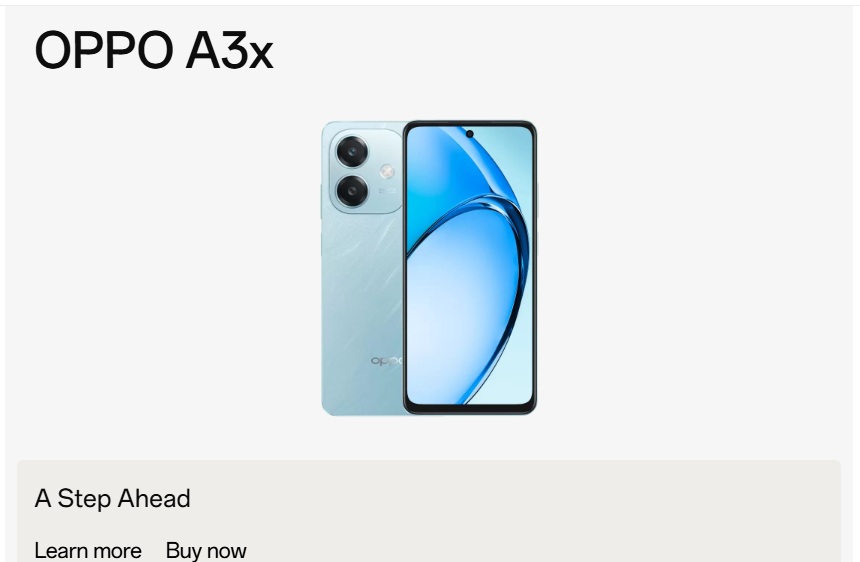This screenshot has width=860, height=562.
Task: Click the bottom bezel of front phone
Action: point(469,409)
